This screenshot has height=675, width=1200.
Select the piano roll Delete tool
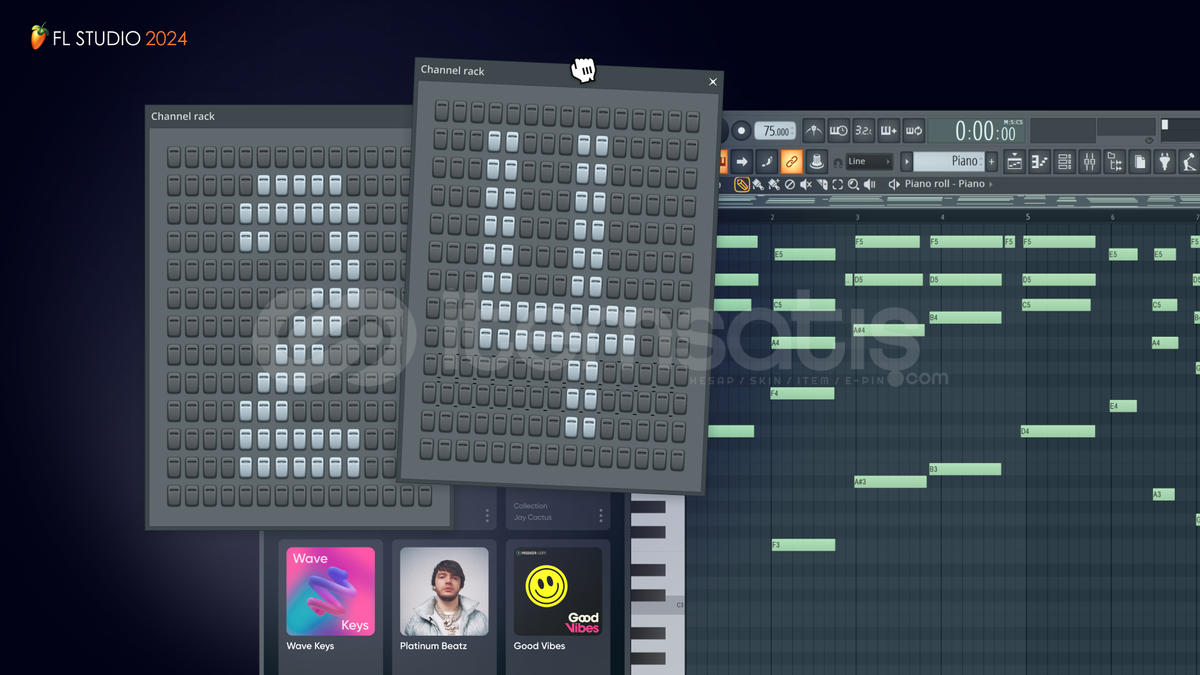789,184
